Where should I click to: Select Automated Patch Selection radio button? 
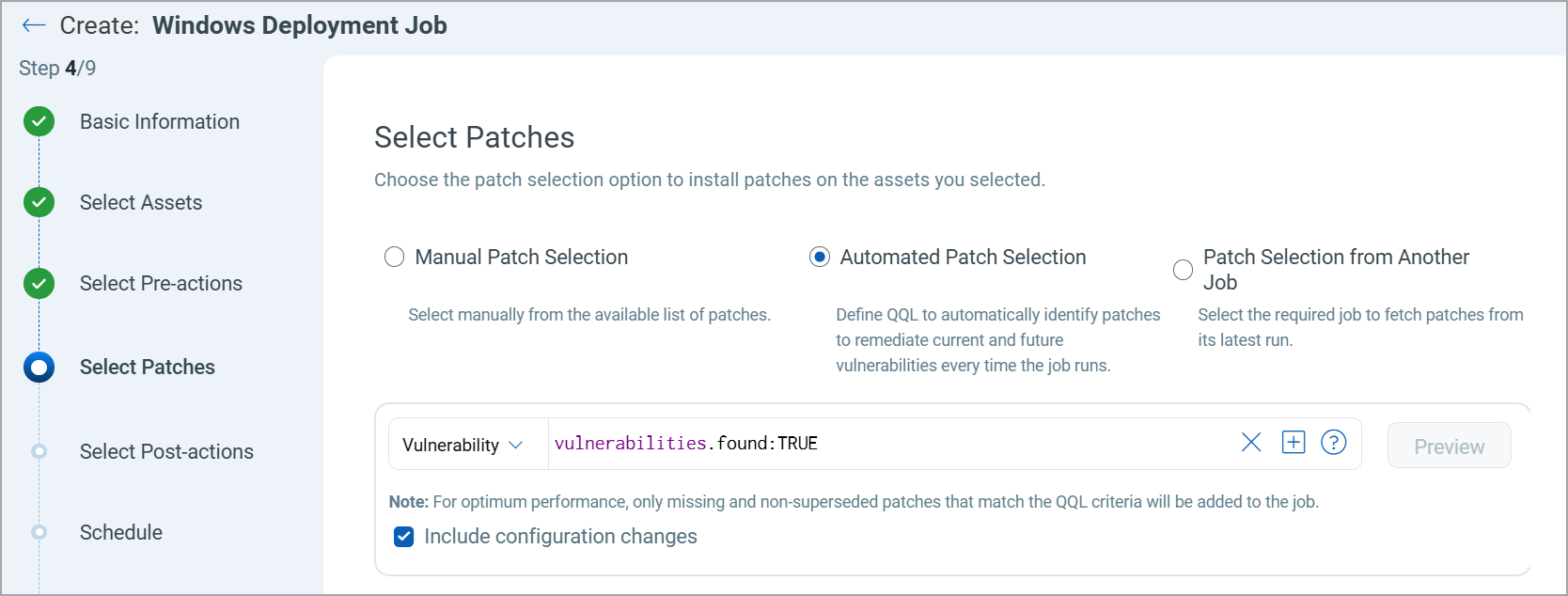pos(820,257)
